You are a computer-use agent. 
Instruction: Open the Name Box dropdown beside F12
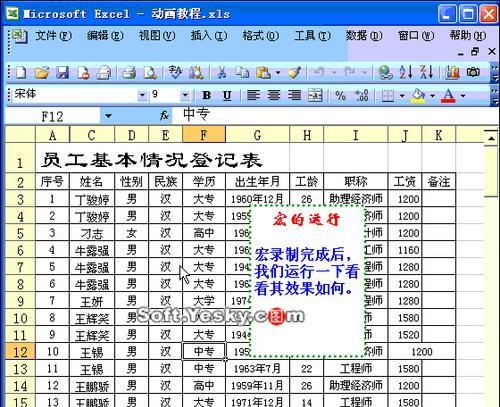click(x=108, y=116)
